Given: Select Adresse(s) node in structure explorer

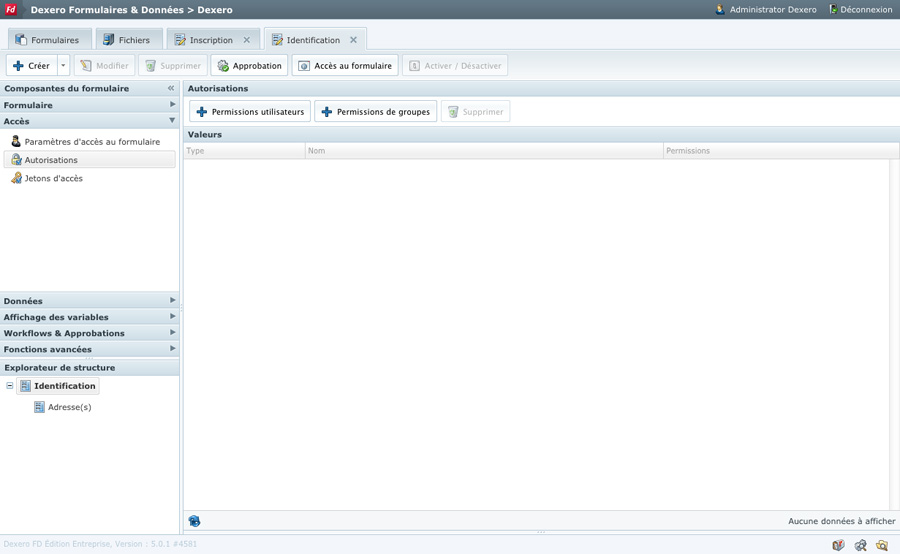Looking at the screenshot, I should [x=69, y=408].
